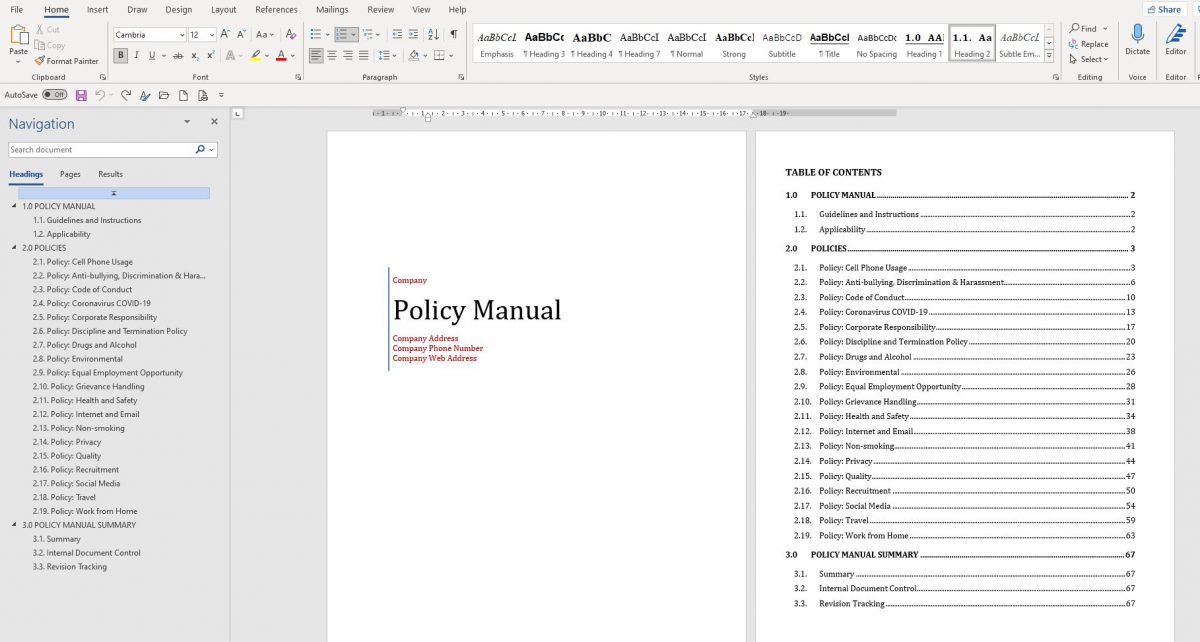Toggle Underline formatting
Viewport: 1200px width, 642px height.
click(x=151, y=56)
